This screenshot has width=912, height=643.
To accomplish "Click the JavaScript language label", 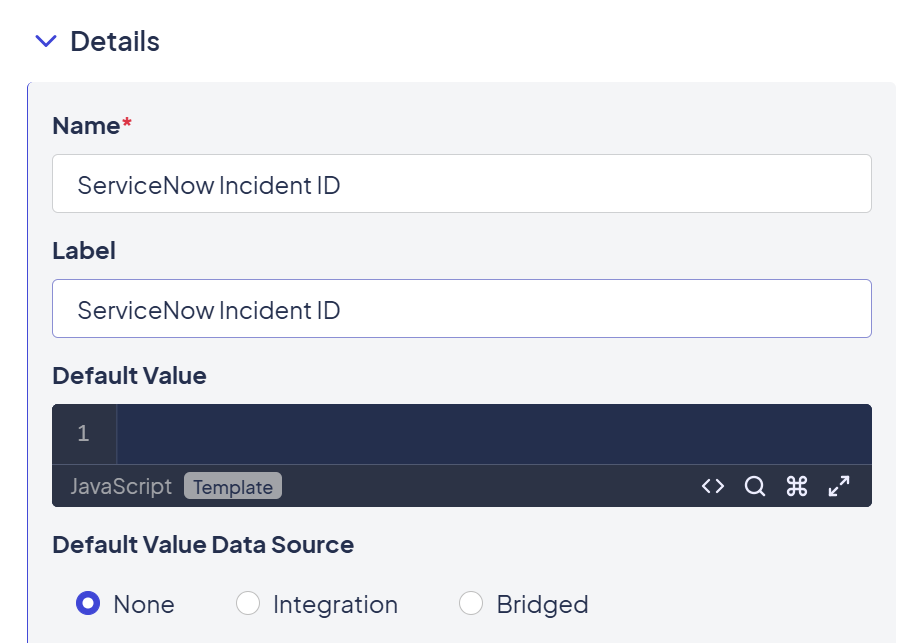I will [121, 487].
